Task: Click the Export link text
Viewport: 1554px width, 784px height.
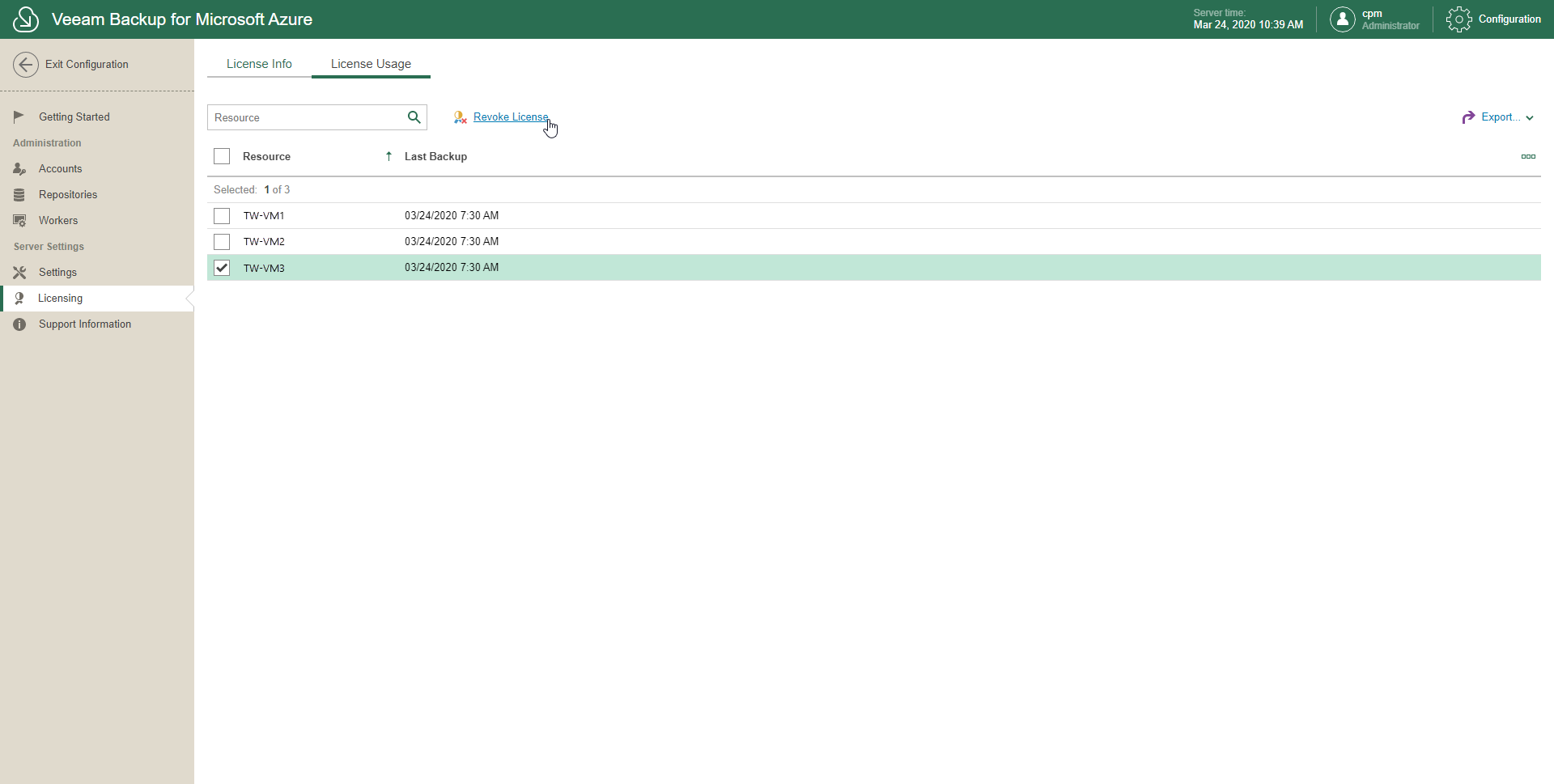Action: pyautogui.click(x=1501, y=117)
